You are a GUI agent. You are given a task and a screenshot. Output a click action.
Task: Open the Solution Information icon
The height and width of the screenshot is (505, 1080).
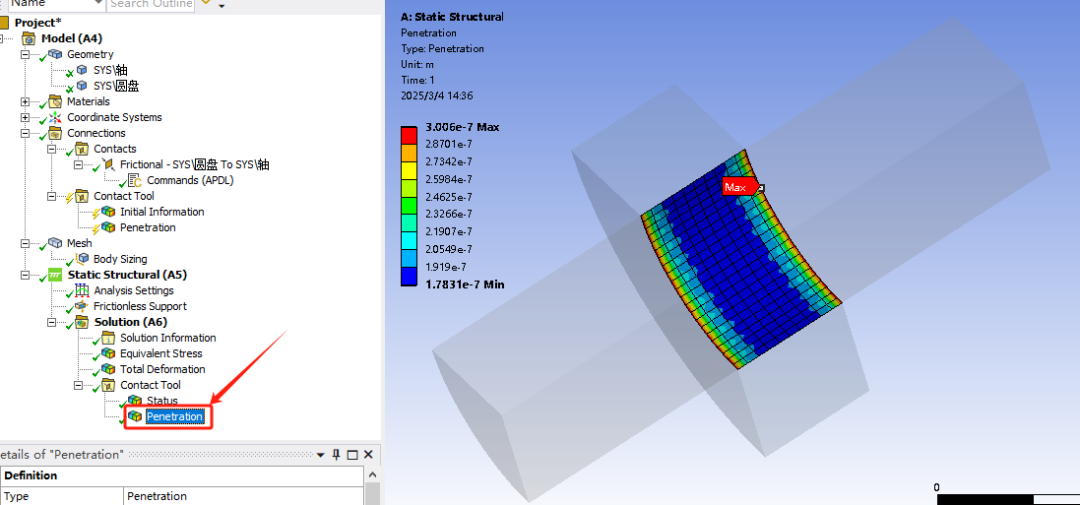click(109, 338)
